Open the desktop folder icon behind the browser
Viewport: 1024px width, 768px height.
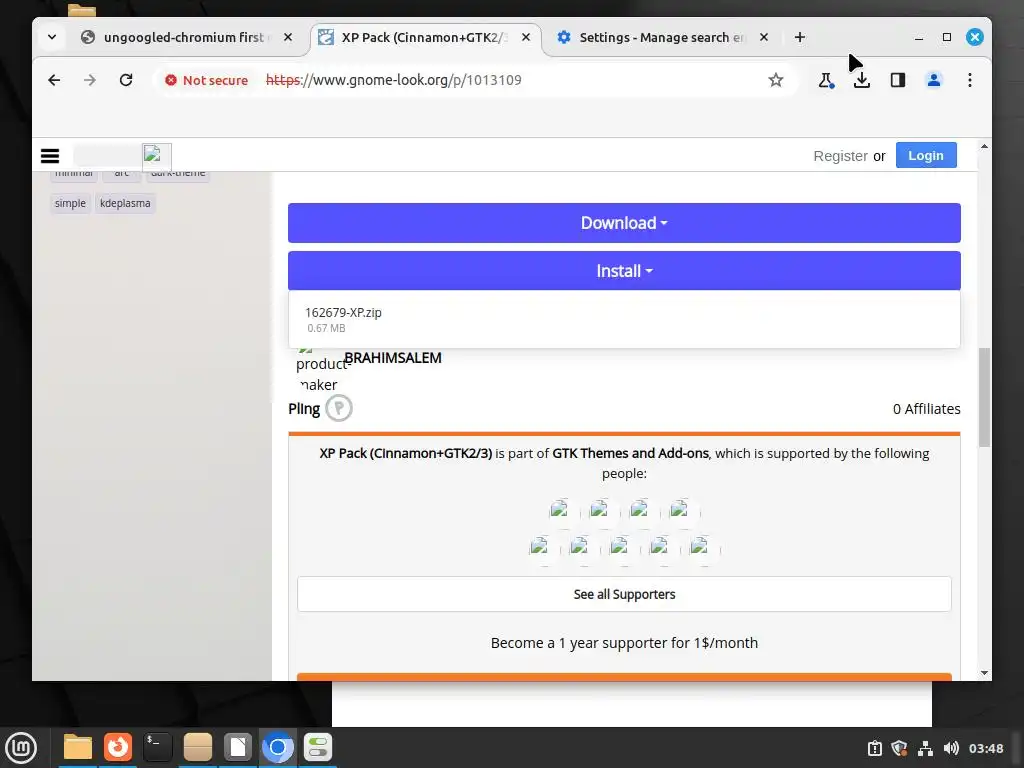click(x=82, y=10)
